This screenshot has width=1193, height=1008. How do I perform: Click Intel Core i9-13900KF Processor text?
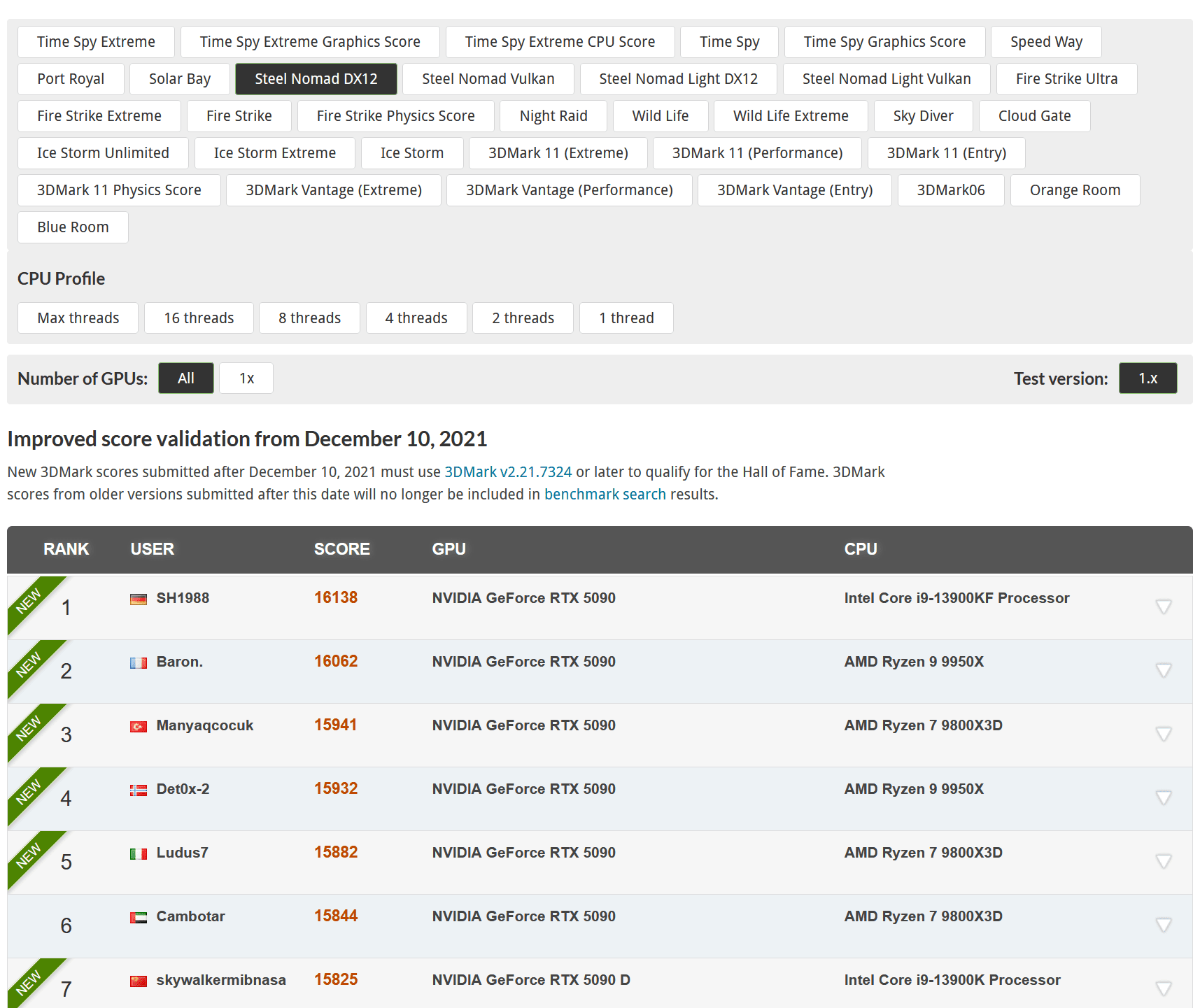coord(957,598)
